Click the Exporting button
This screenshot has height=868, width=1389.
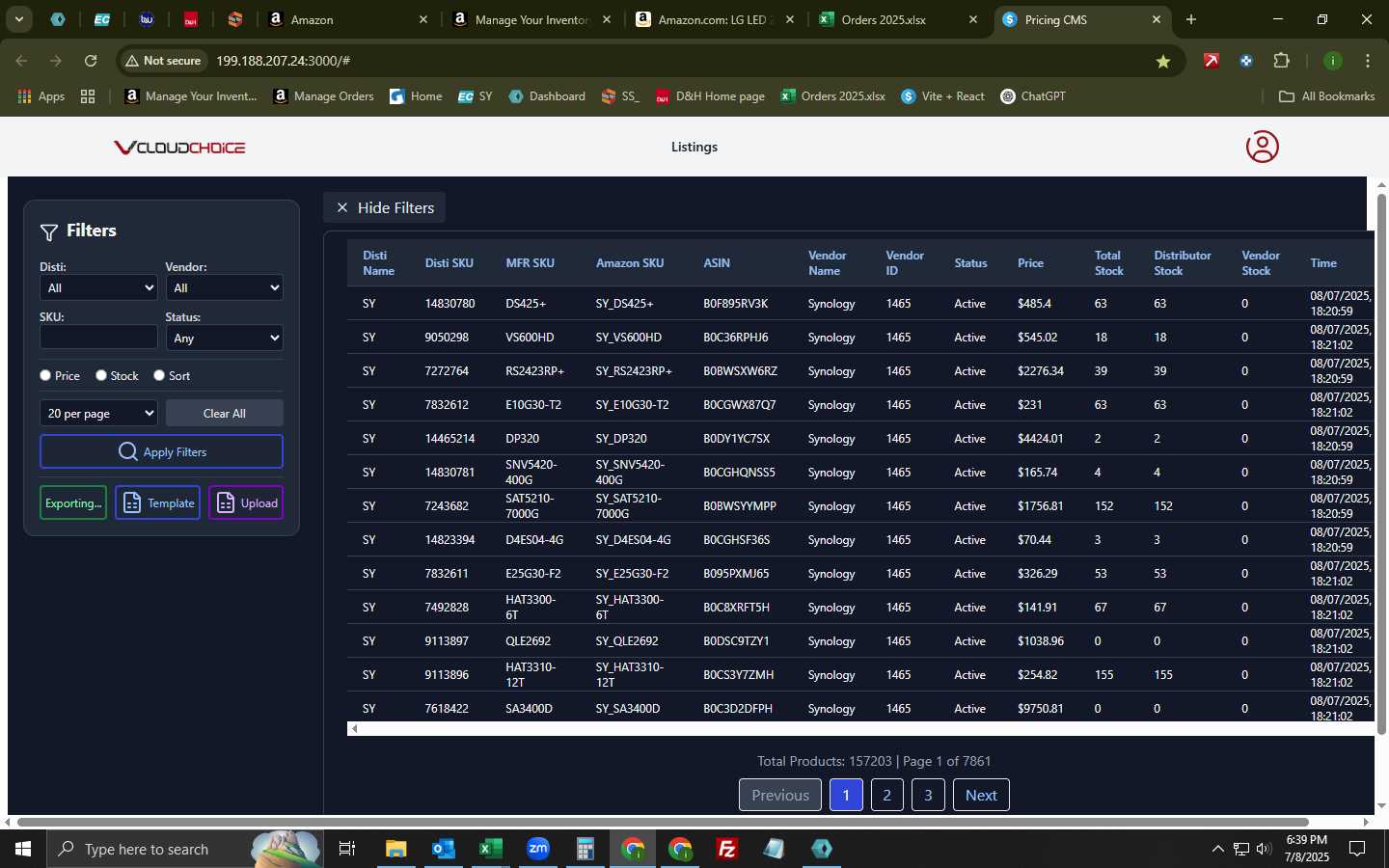click(73, 502)
